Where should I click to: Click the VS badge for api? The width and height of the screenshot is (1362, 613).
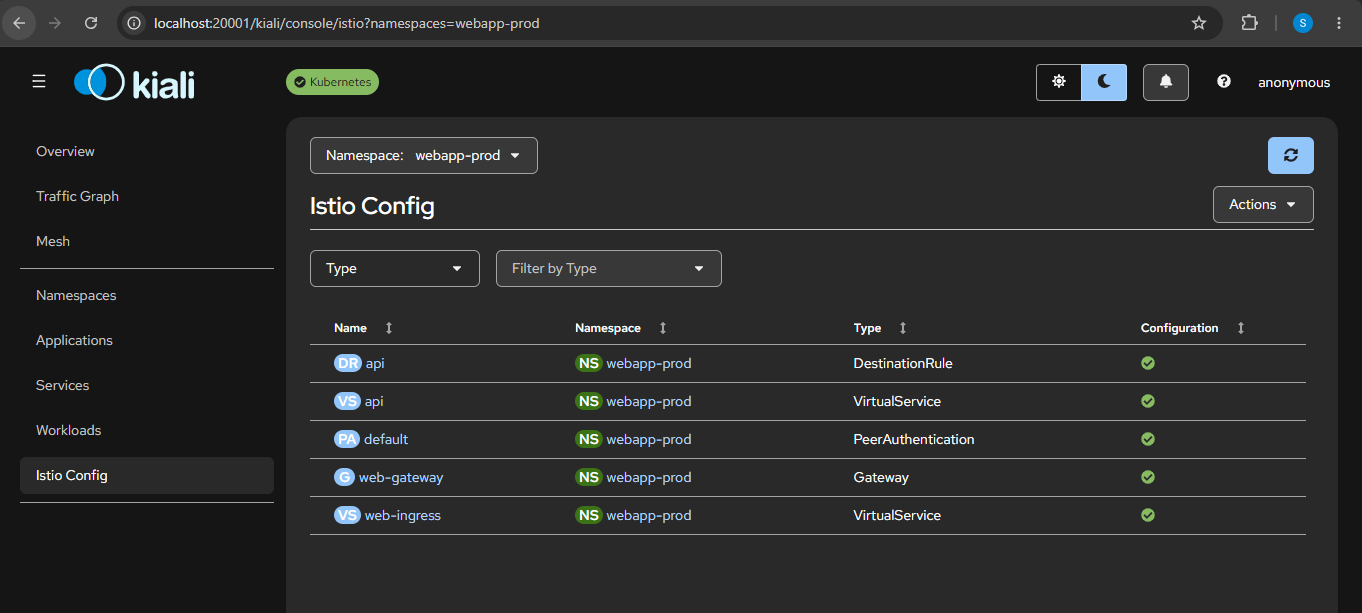pos(347,401)
